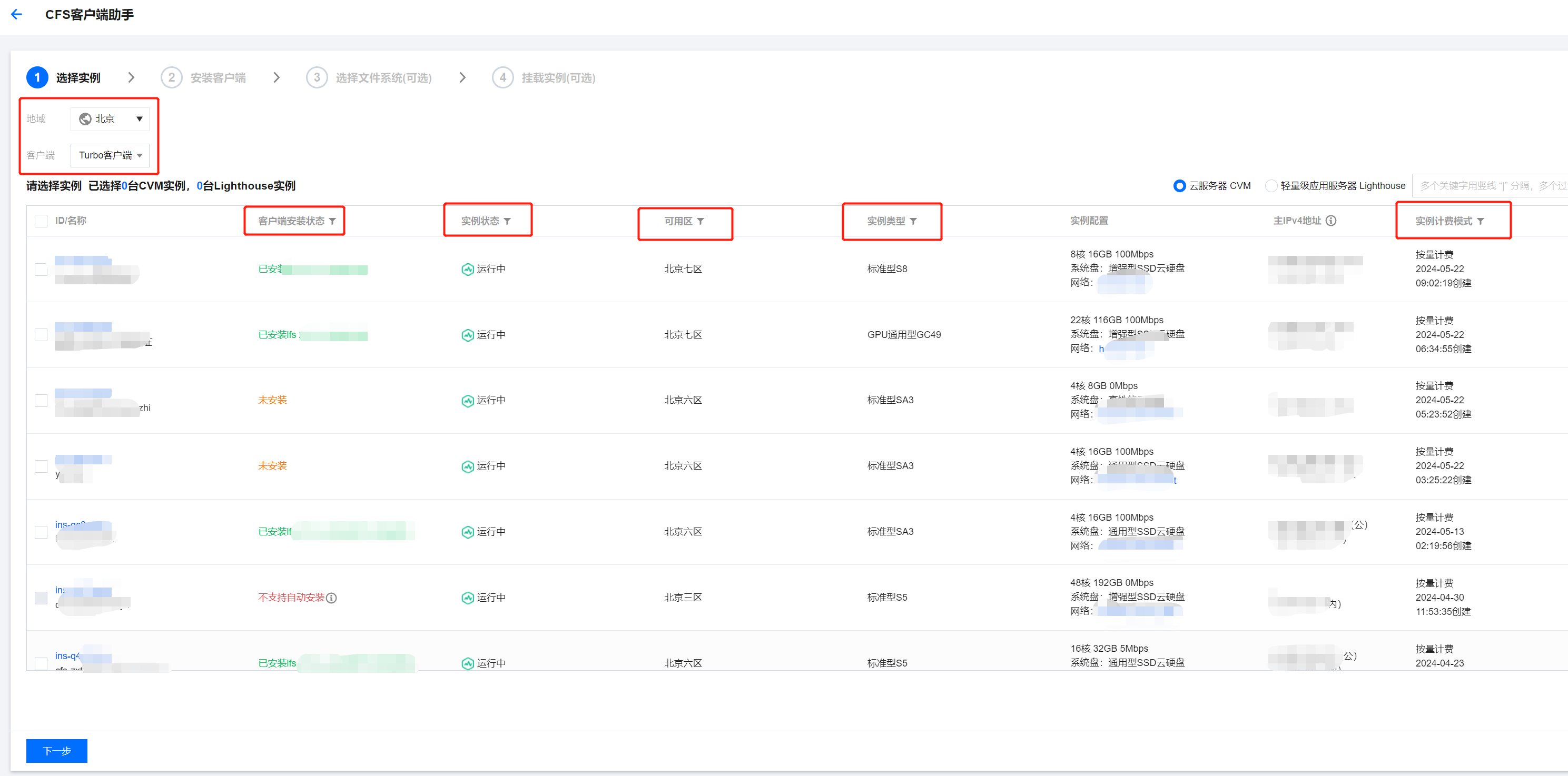Click the keyword search input field

[x=1491, y=186]
